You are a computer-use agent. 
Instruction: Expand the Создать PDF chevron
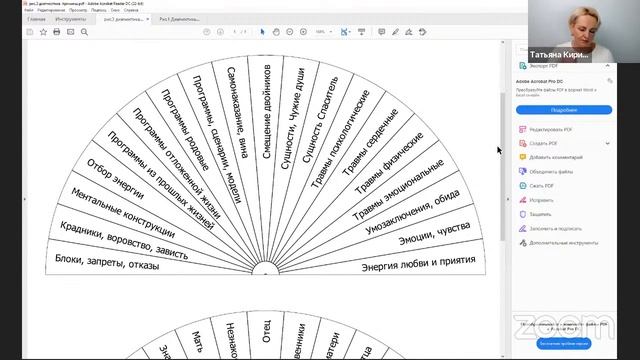click(607, 143)
